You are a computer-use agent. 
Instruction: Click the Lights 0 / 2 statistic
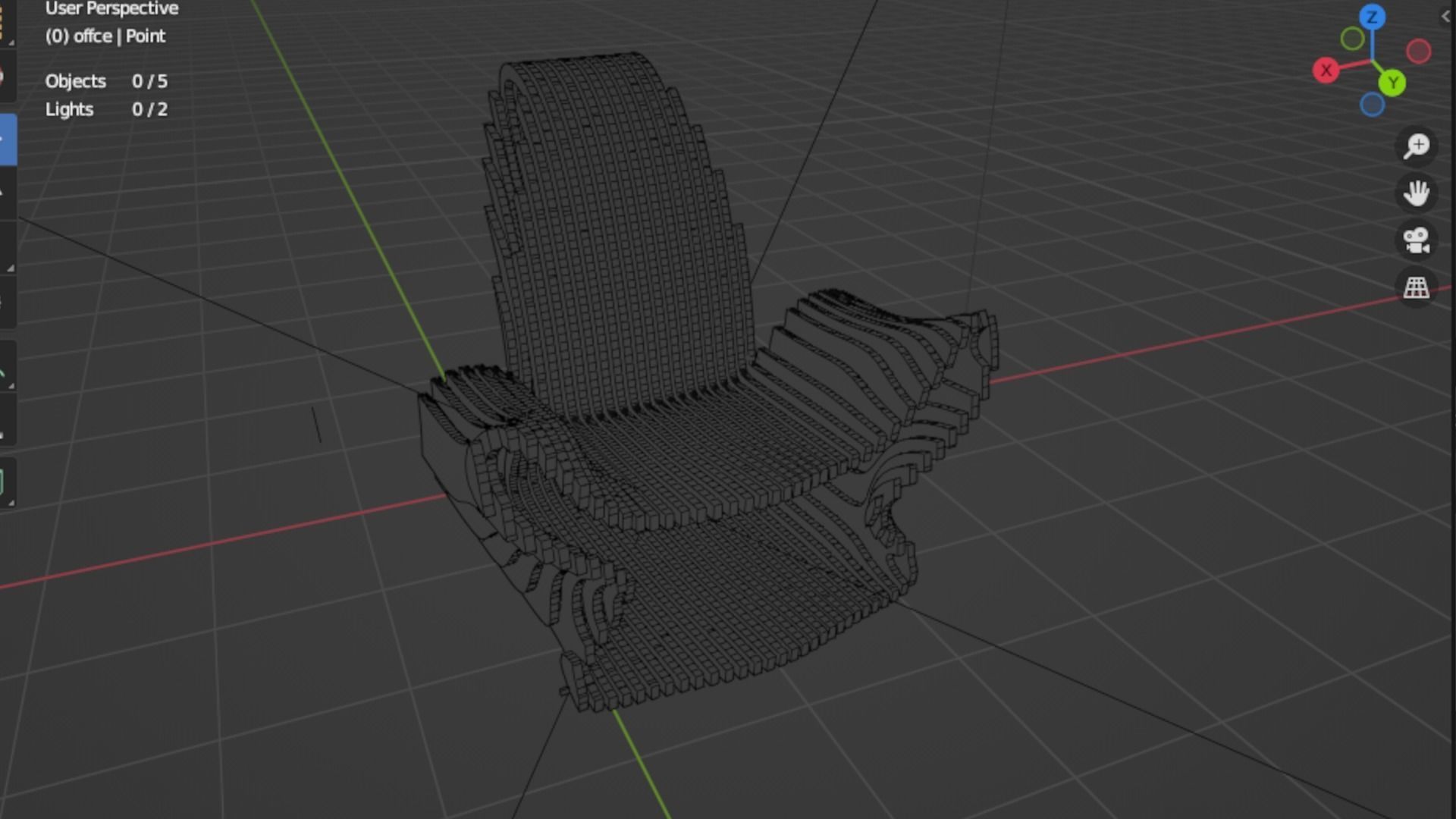pyautogui.click(x=106, y=109)
